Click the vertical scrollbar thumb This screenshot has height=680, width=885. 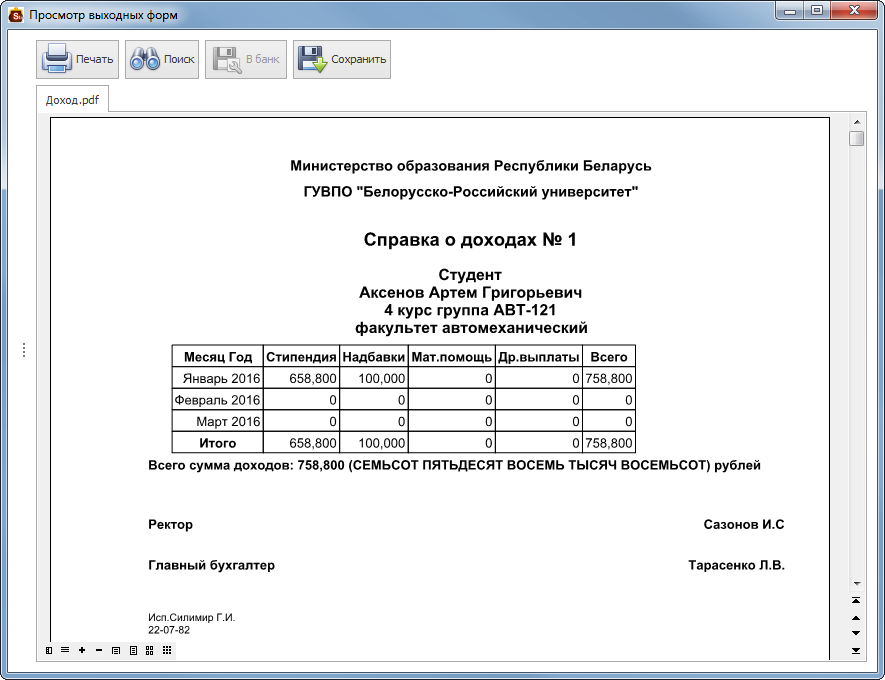click(857, 138)
